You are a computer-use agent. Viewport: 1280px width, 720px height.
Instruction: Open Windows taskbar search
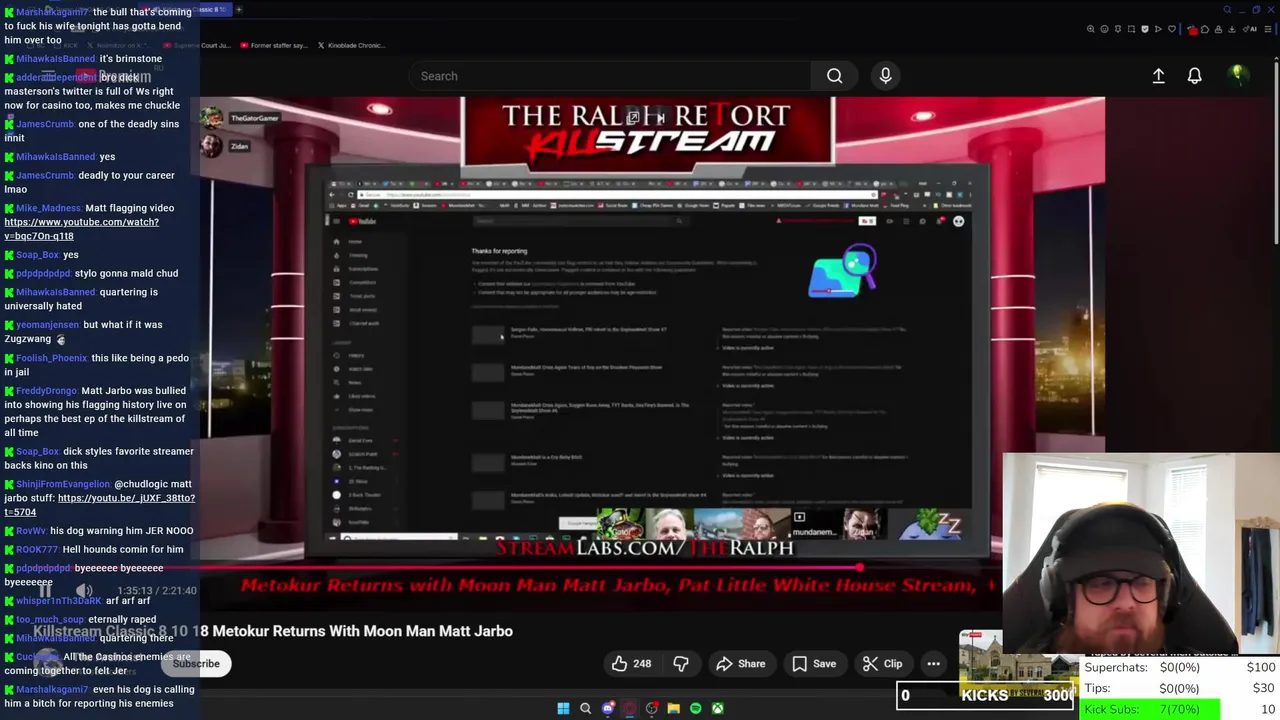click(585, 708)
